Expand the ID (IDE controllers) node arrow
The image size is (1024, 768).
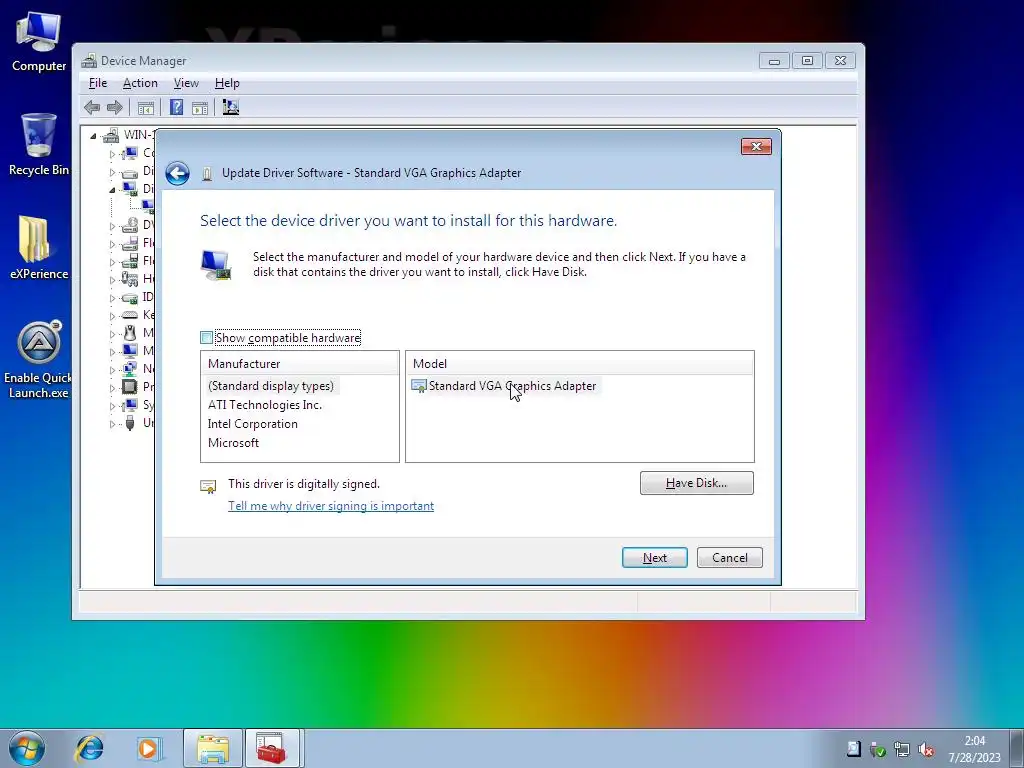click(112, 298)
